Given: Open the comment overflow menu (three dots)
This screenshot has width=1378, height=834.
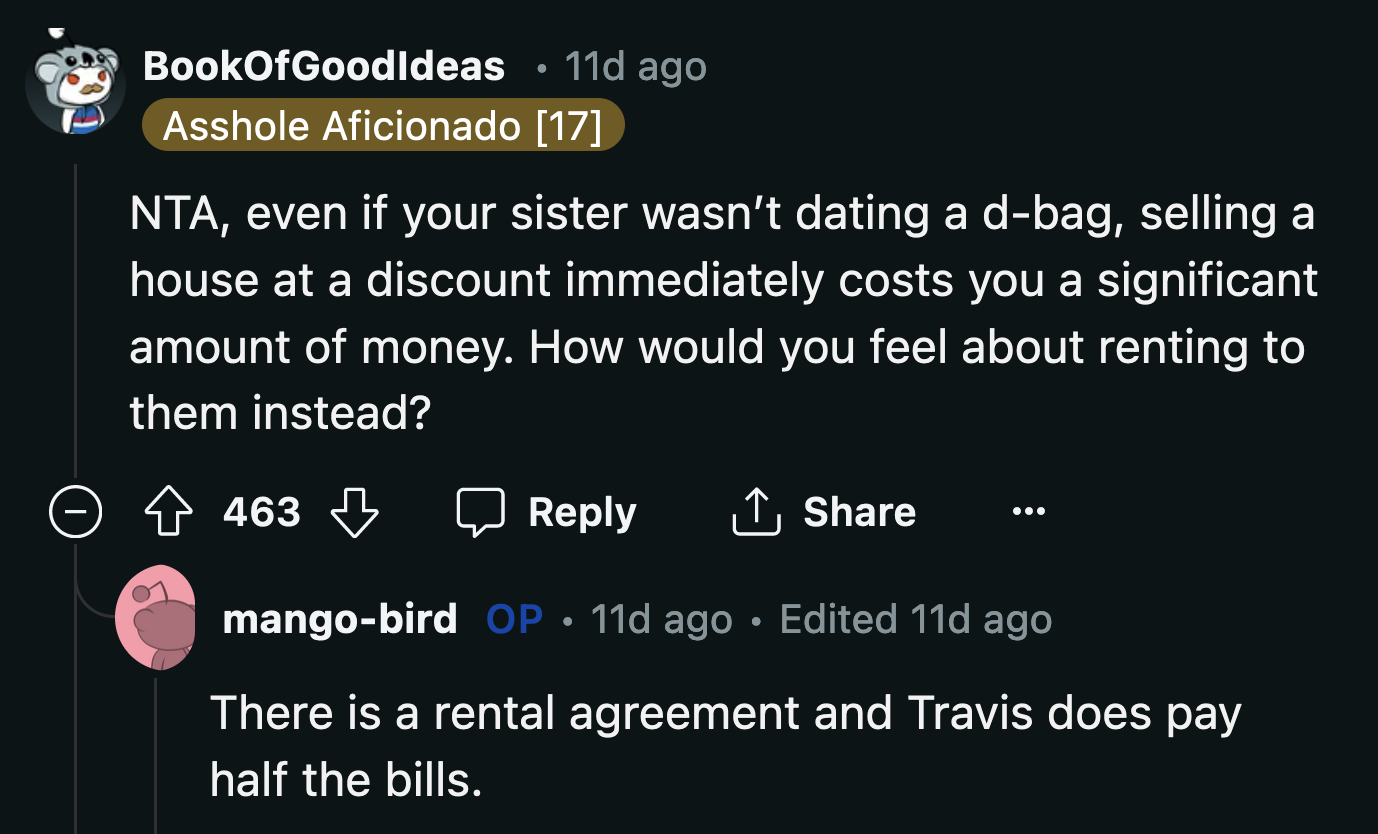Looking at the screenshot, I should (1029, 511).
